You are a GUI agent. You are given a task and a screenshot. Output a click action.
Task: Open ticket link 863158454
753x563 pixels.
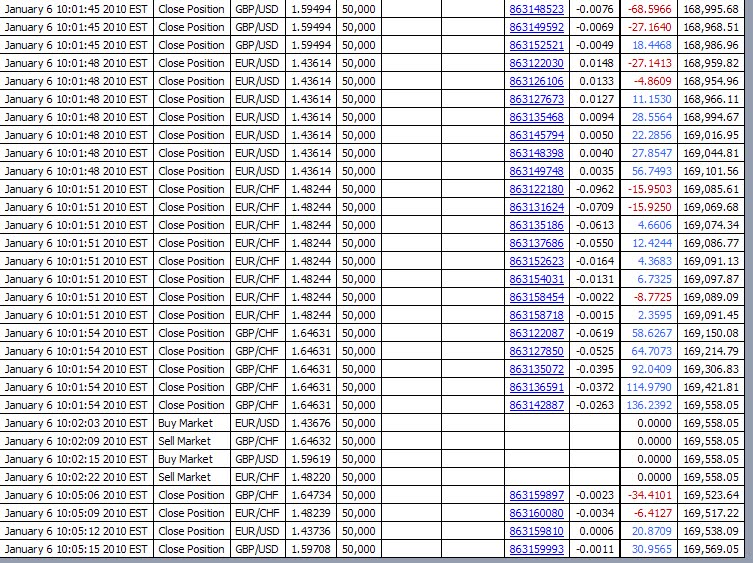pos(536,297)
